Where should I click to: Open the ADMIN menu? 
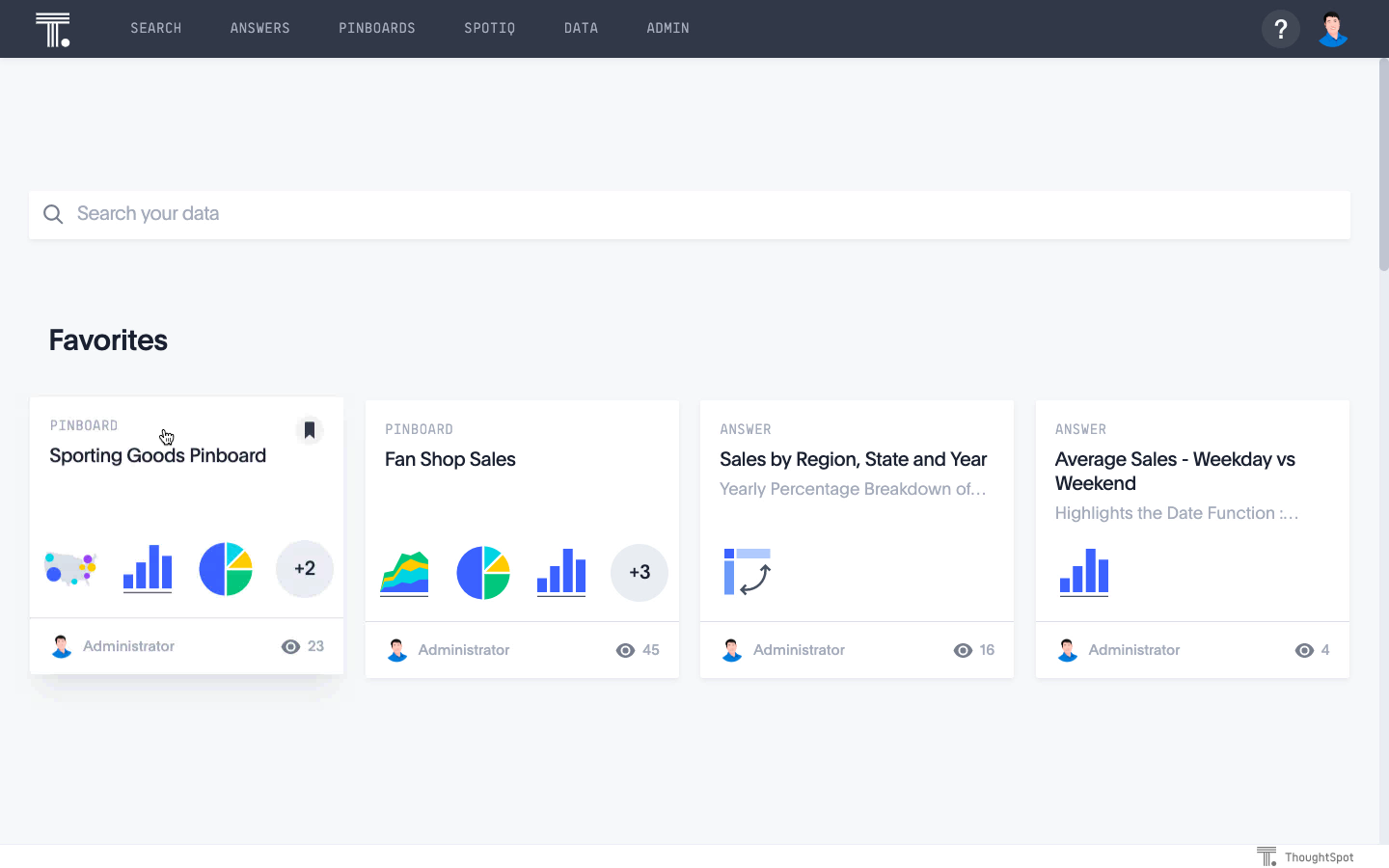tap(667, 28)
